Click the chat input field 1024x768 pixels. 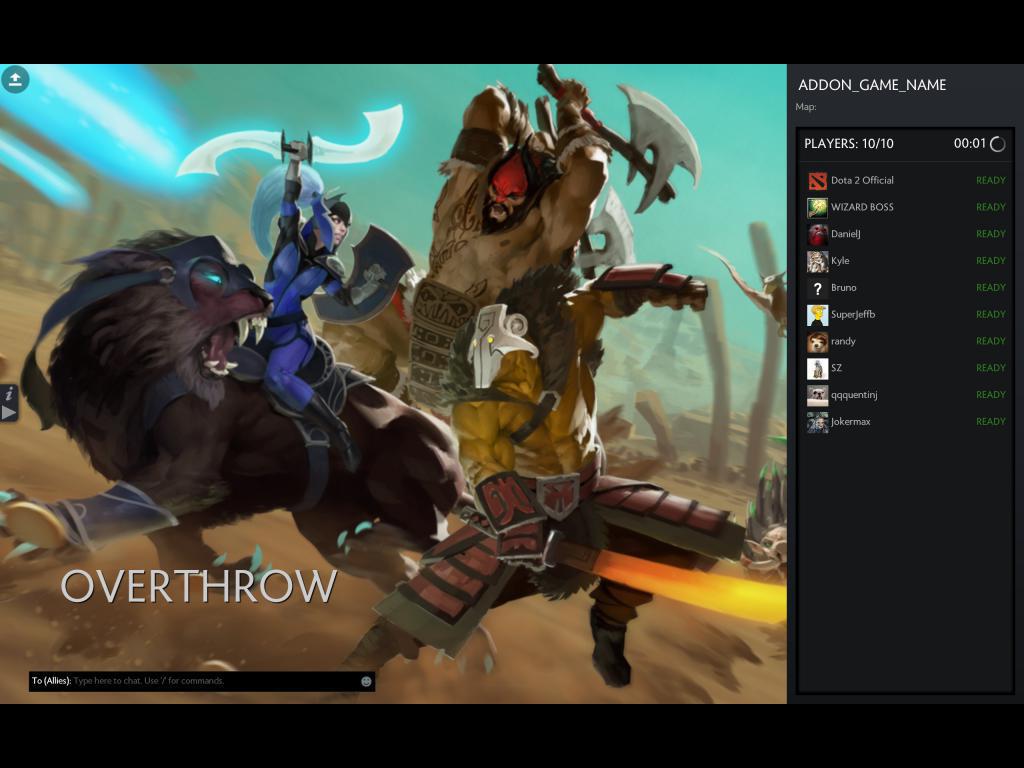click(x=201, y=681)
